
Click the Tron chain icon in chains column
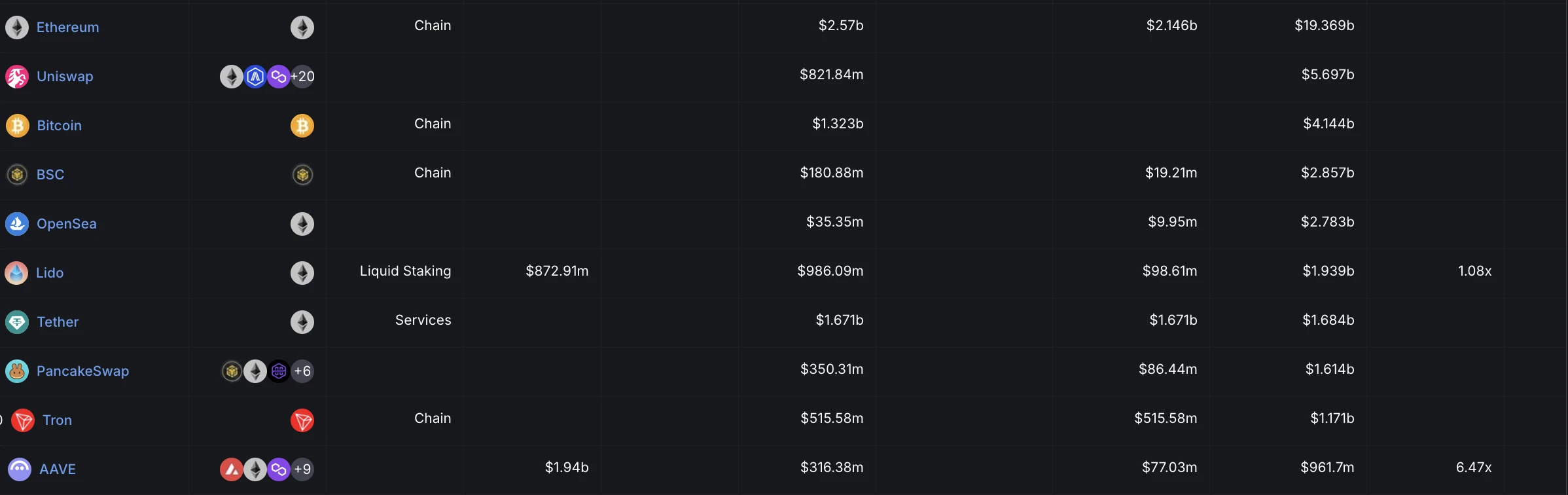click(302, 420)
